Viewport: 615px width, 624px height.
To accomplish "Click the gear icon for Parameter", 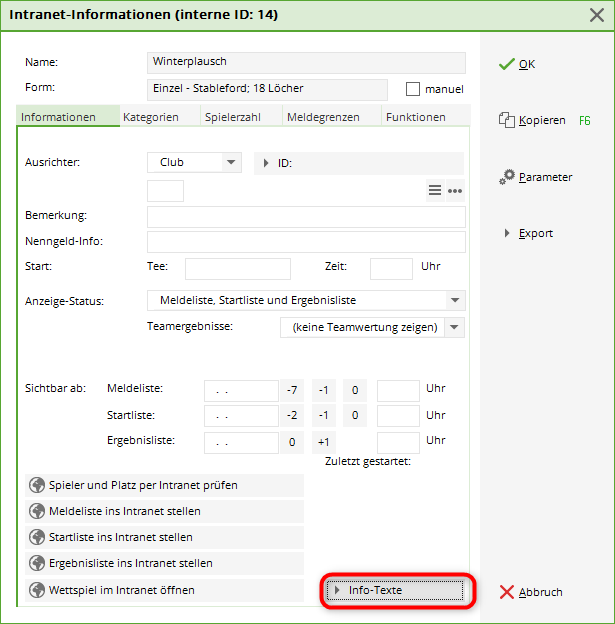I will click(507, 177).
